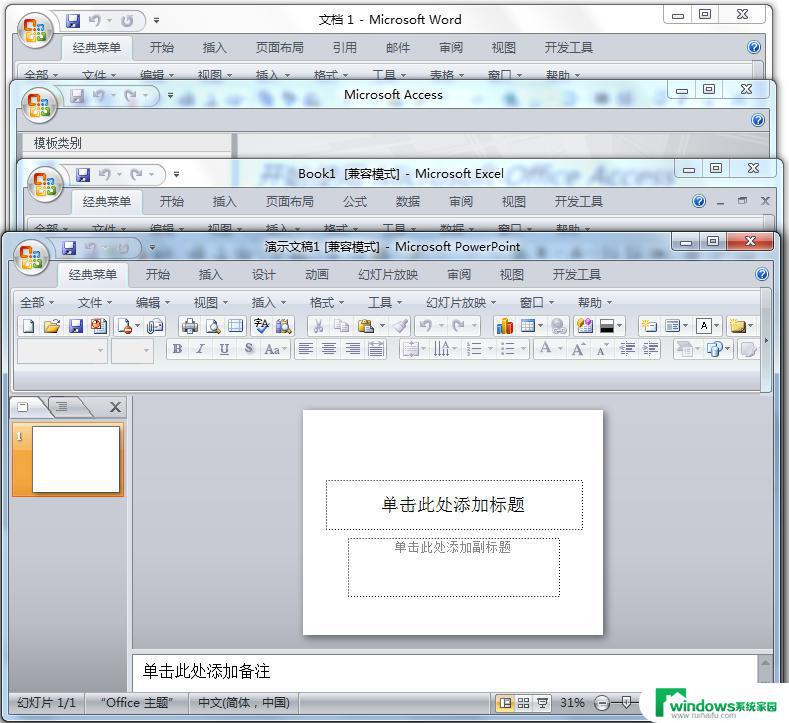This screenshot has height=723, width=789.
Task: Click the Decrease font size icon
Action: (x=602, y=349)
